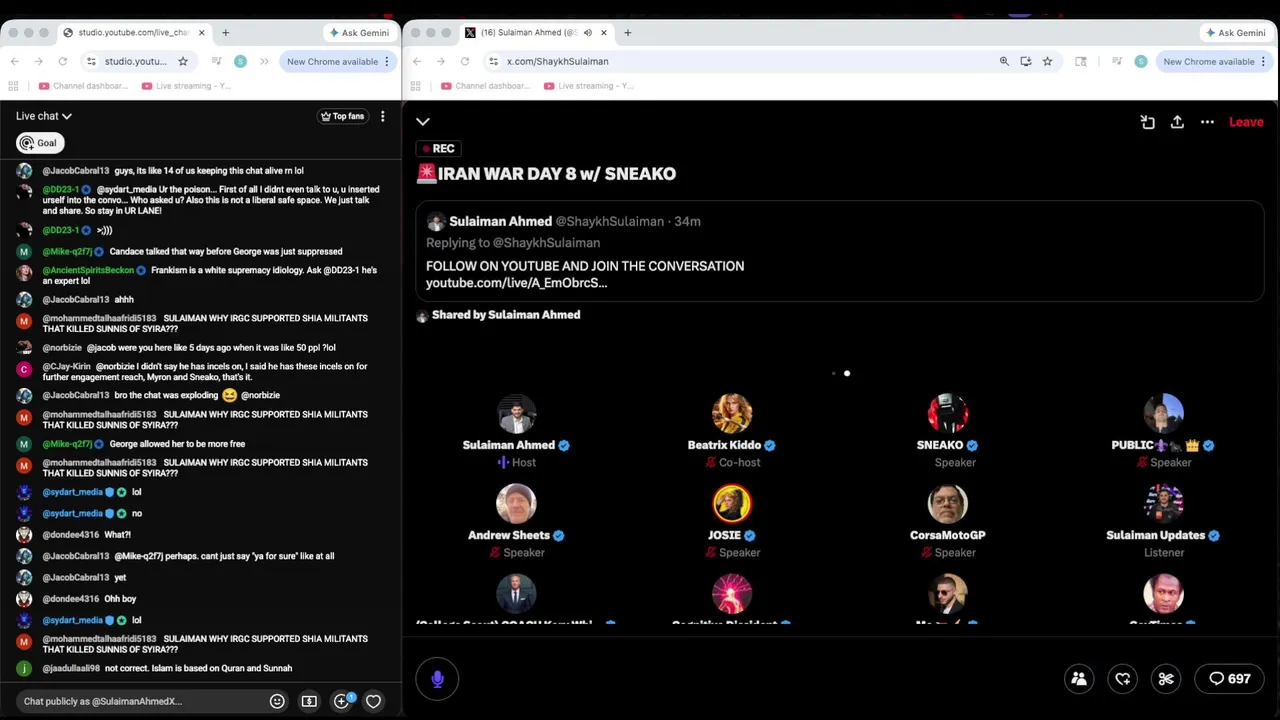Close the studio.youtube.com tab
1280x720 pixels.
[201, 32]
